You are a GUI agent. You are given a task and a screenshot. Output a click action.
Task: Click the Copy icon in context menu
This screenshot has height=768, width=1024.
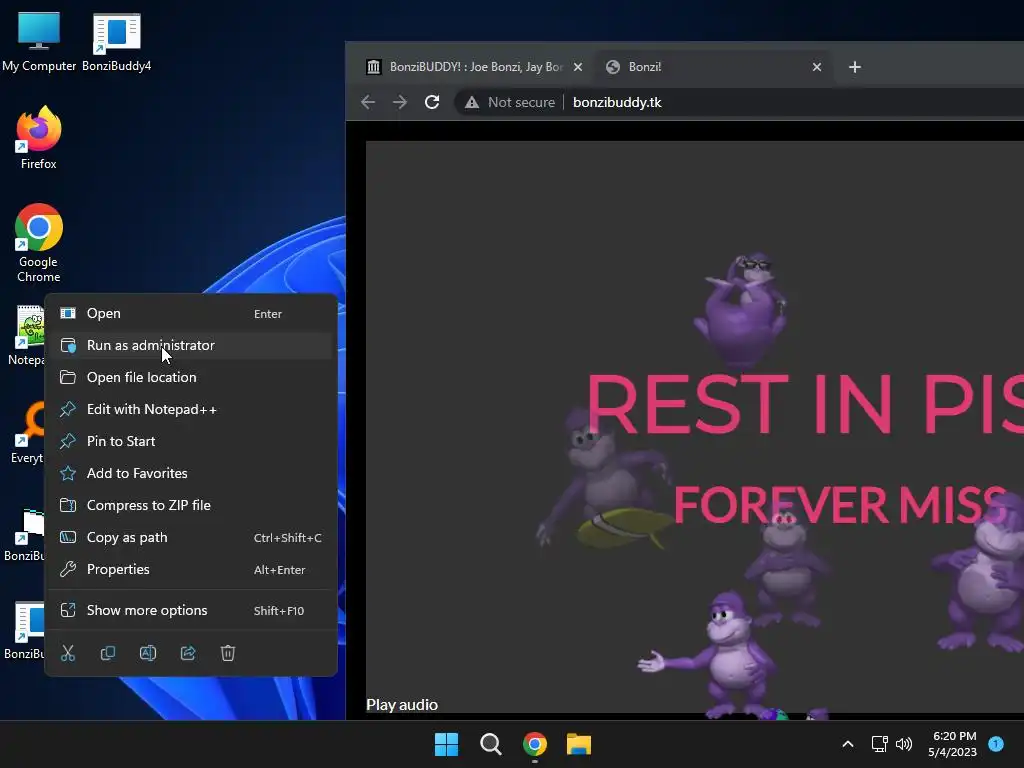click(108, 653)
